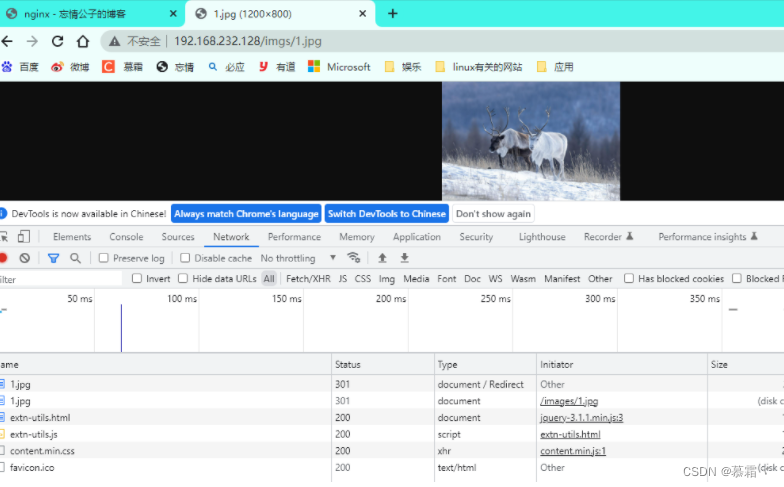The width and height of the screenshot is (784, 487).
Task: Open the browser home page
Action: (x=83, y=41)
